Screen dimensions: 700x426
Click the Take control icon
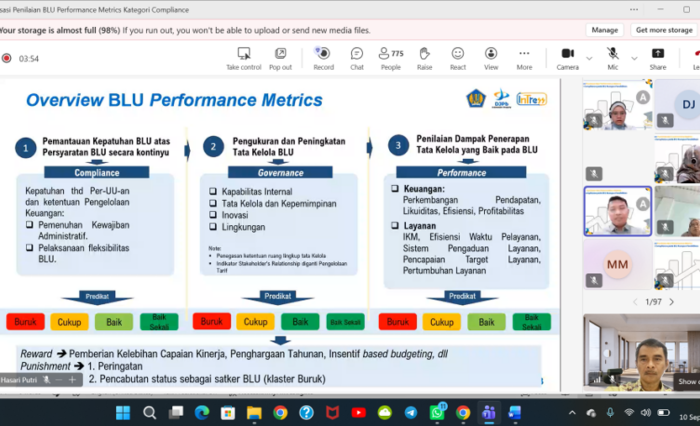[x=244, y=54]
